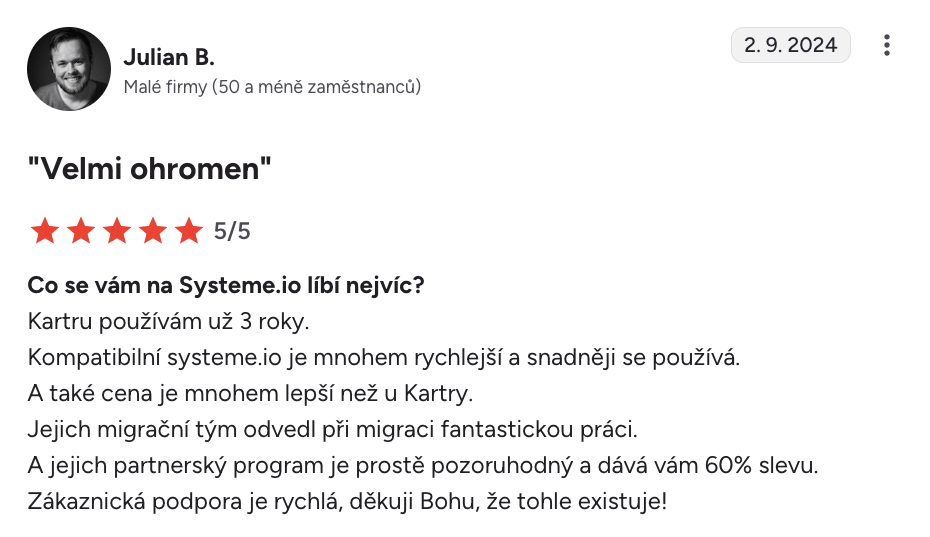Click the first red rating star

(44, 232)
